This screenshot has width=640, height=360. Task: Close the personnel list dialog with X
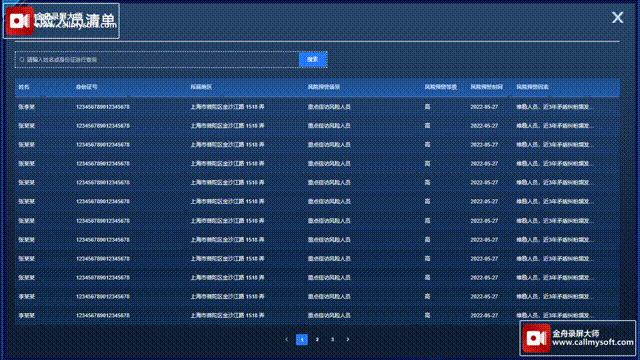(x=617, y=17)
